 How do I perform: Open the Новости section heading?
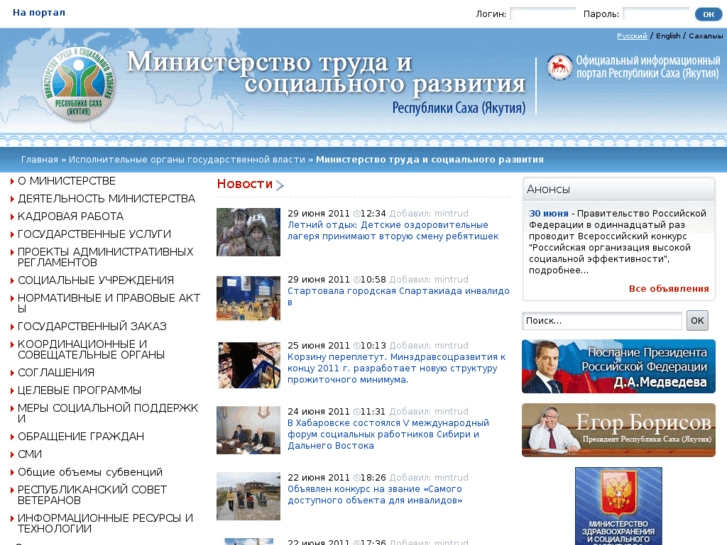point(245,184)
